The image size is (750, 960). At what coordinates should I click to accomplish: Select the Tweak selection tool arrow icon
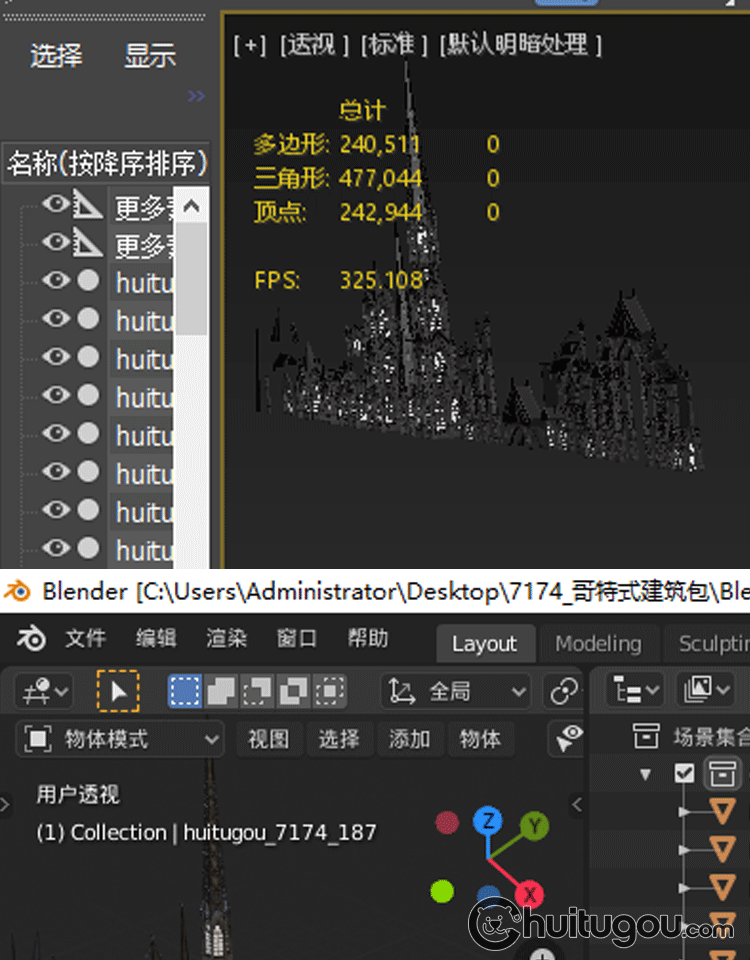pyautogui.click(x=118, y=691)
